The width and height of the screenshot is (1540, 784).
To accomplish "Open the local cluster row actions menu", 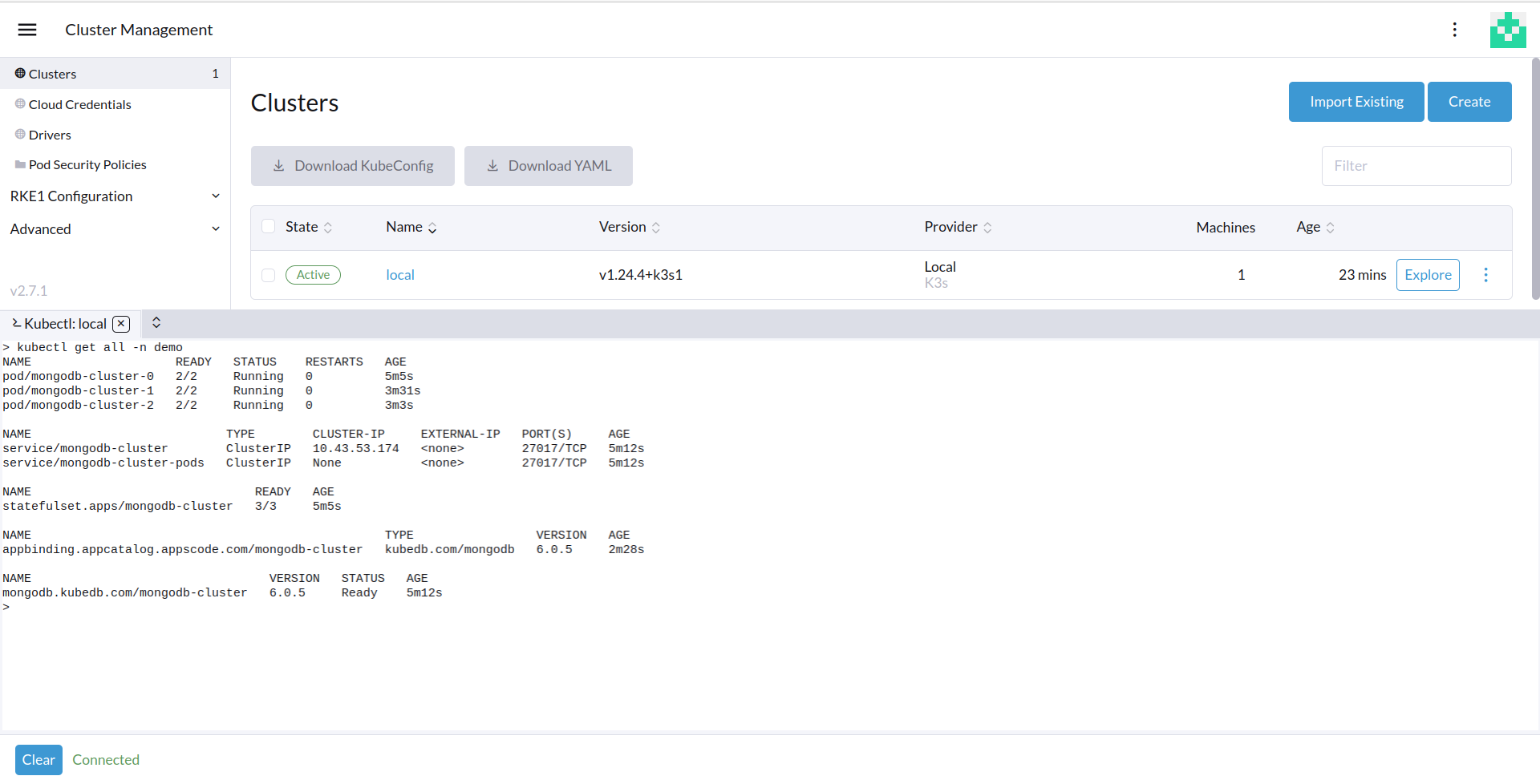I will [x=1485, y=275].
